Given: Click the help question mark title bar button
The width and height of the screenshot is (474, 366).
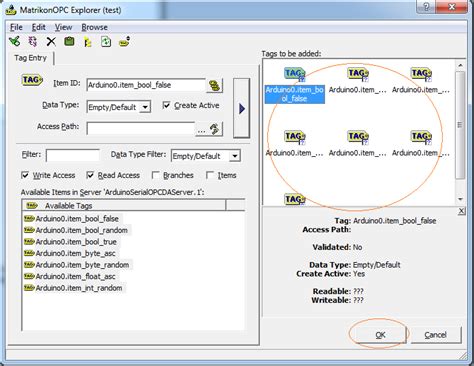Looking at the screenshot, I should click(426, 7).
